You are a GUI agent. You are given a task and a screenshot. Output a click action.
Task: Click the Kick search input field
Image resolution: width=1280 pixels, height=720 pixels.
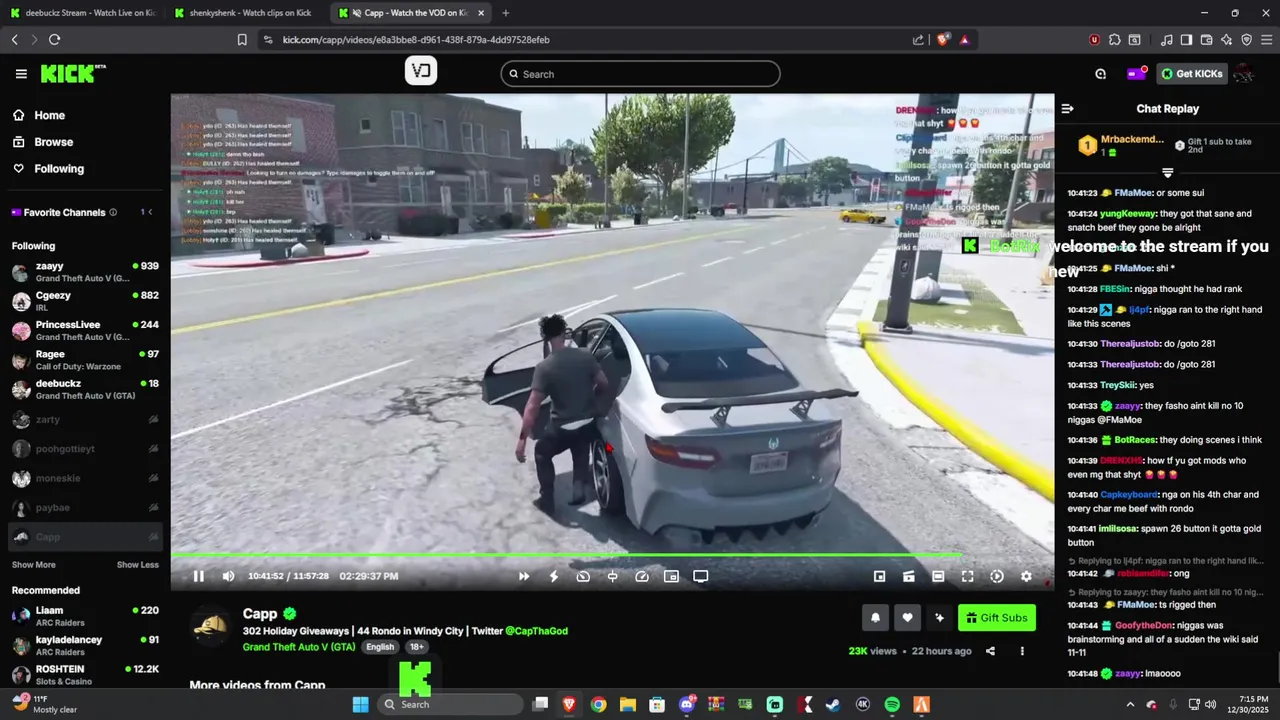640,74
